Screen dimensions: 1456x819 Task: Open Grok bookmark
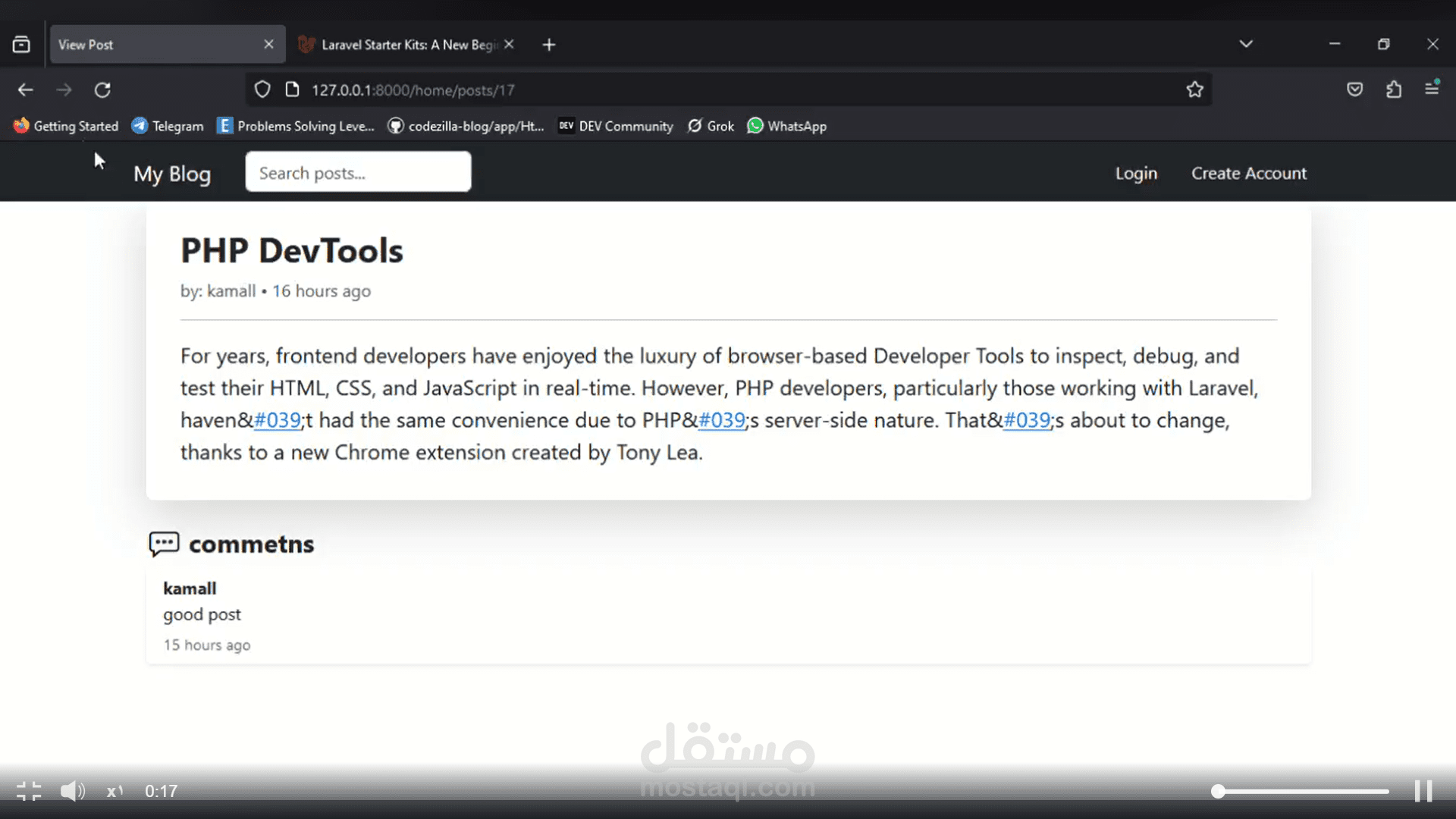pyautogui.click(x=711, y=126)
